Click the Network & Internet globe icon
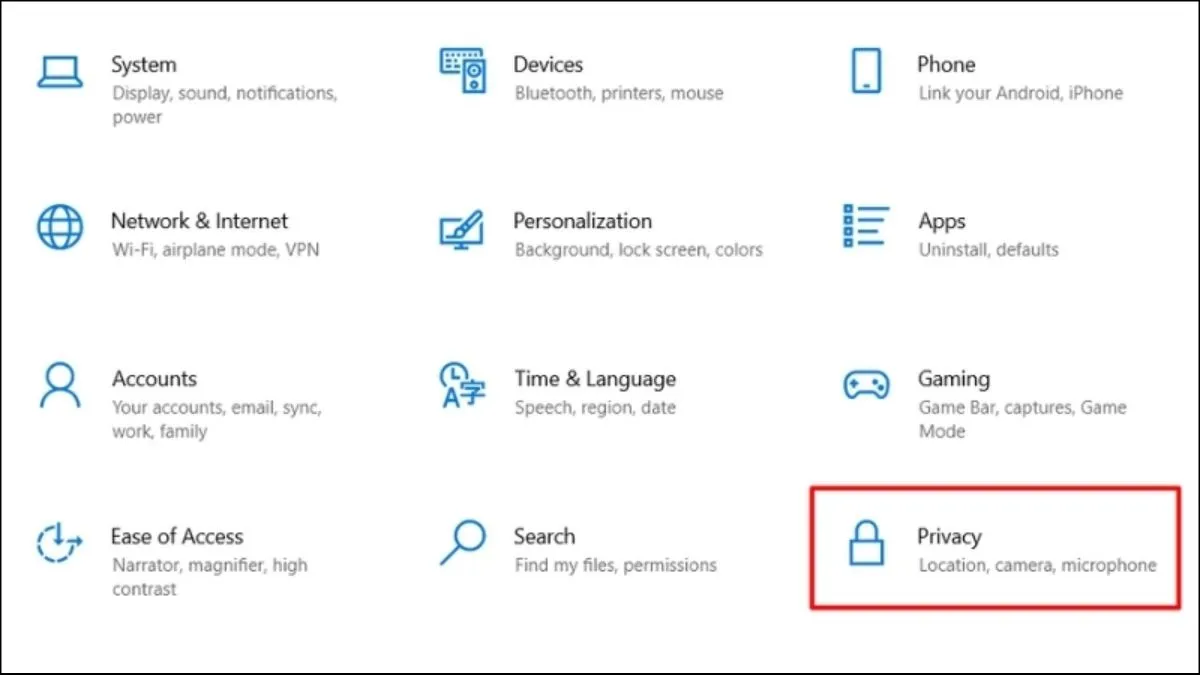 [x=60, y=228]
